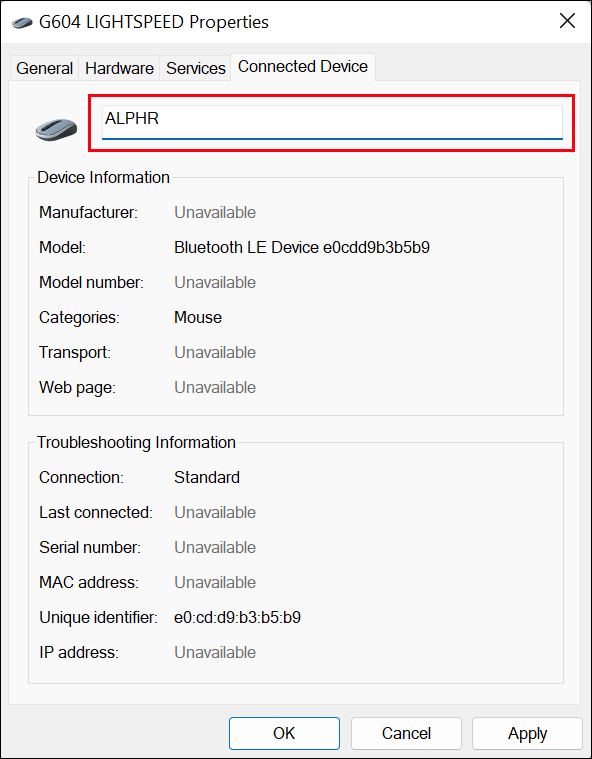Click the Last connected label
This screenshot has width=592, height=759.
click(x=96, y=513)
